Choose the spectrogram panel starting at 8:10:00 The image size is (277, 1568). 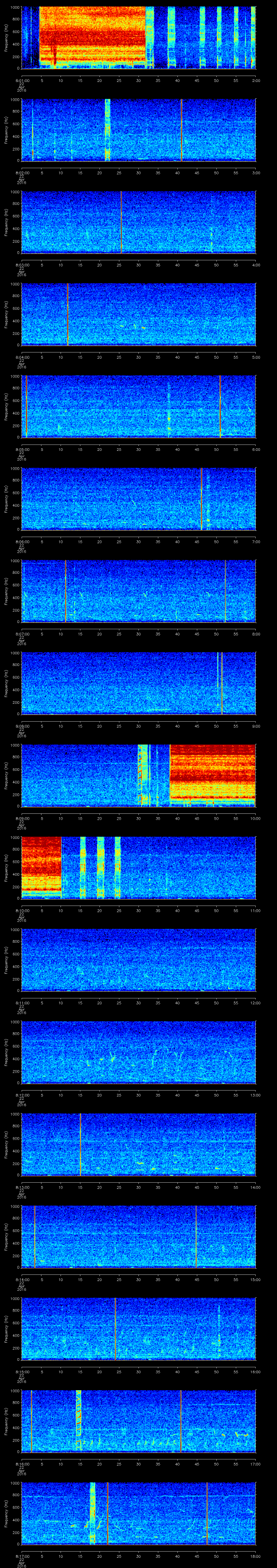click(138, 868)
